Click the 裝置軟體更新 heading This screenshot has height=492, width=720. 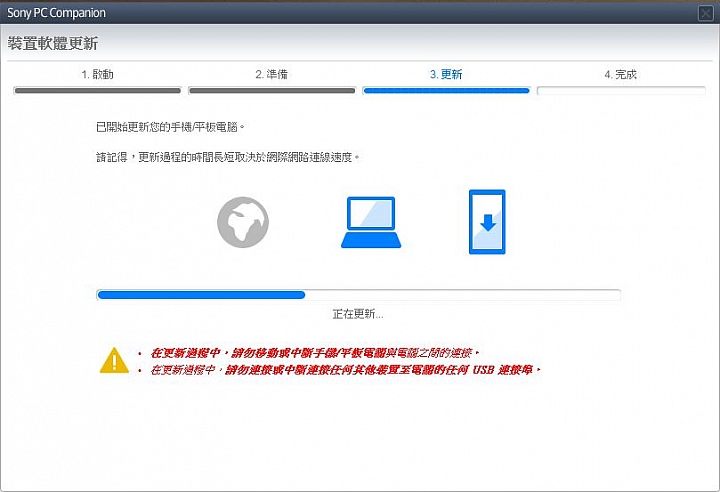tap(53, 44)
